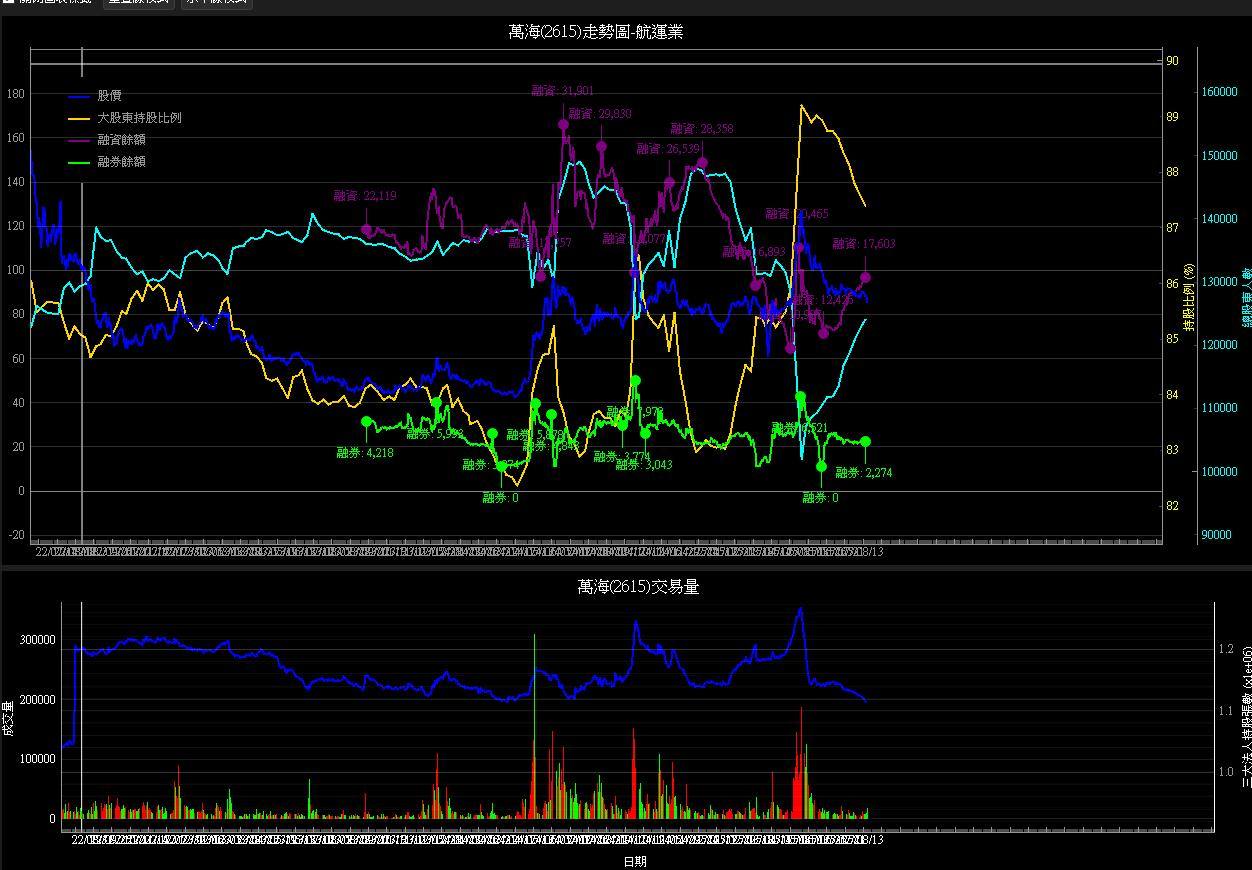This screenshot has width=1252, height=870.
Task: Click the green marker dot for 融券: 3,043
Action: click(646, 434)
